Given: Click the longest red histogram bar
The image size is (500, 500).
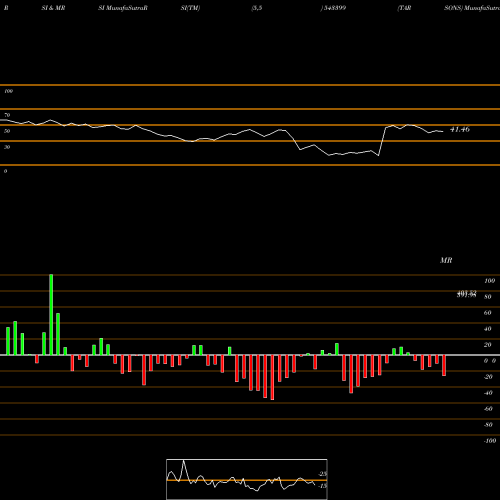Looking at the screenshot, I should pyautogui.click(x=272, y=377).
